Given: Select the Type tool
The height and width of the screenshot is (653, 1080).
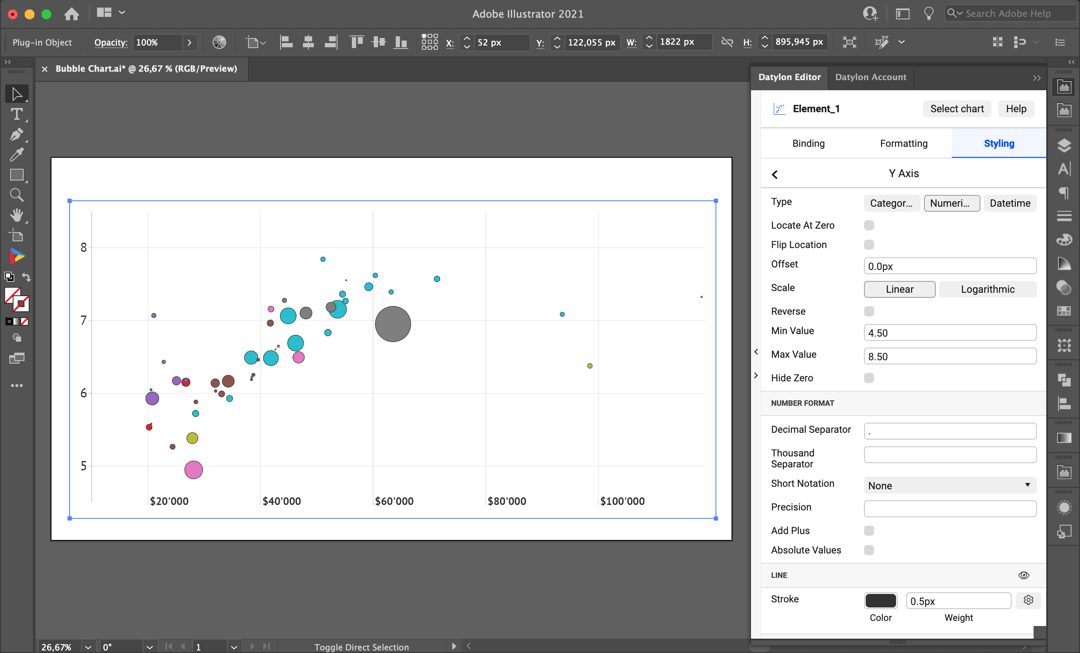Looking at the screenshot, I should 16,114.
